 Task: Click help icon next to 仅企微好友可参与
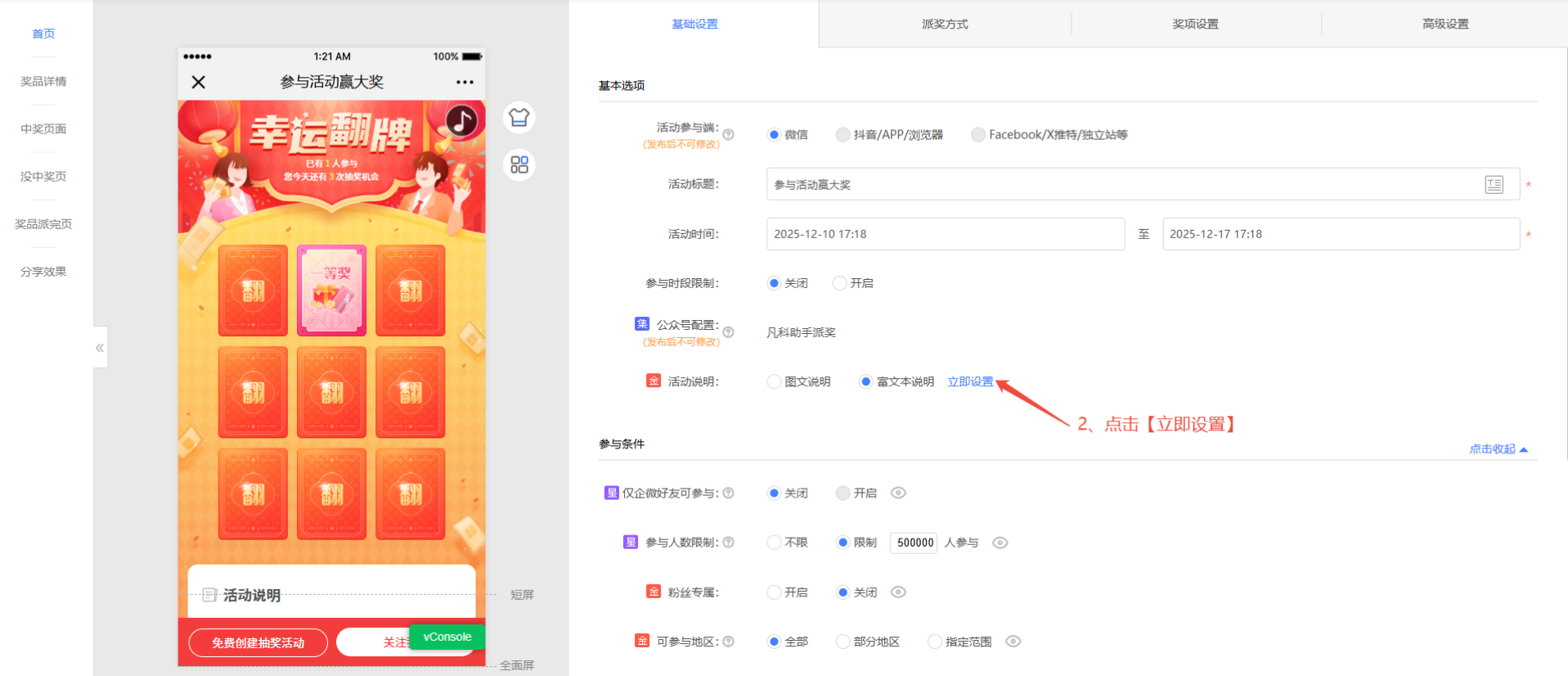728,493
